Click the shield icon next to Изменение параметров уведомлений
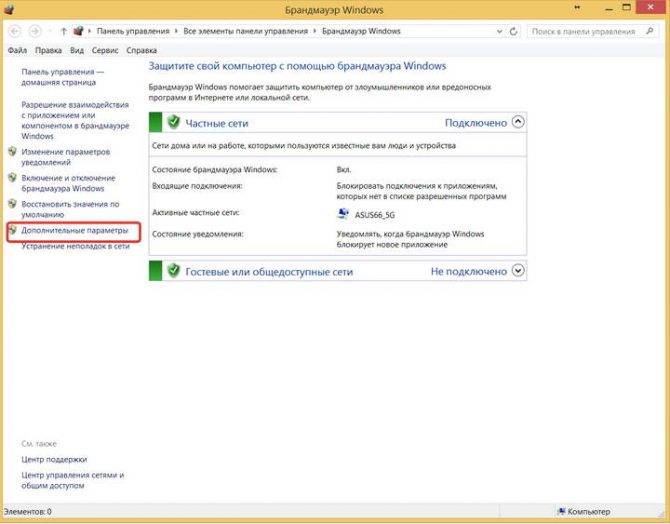 (12, 151)
